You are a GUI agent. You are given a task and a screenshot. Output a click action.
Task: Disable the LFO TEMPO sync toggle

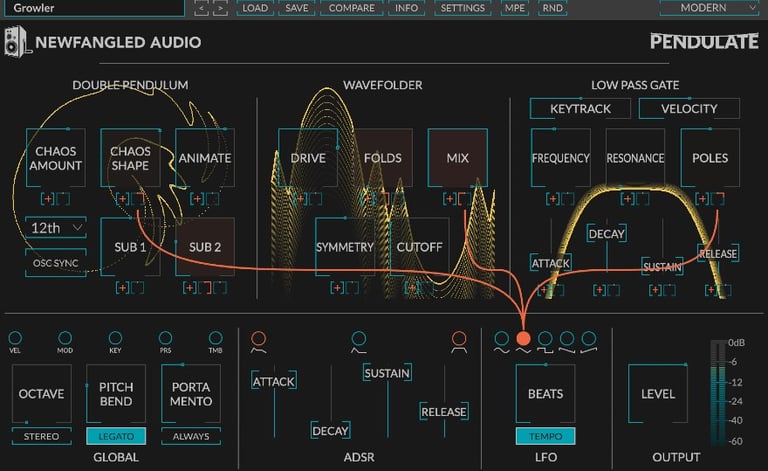(x=546, y=436)
